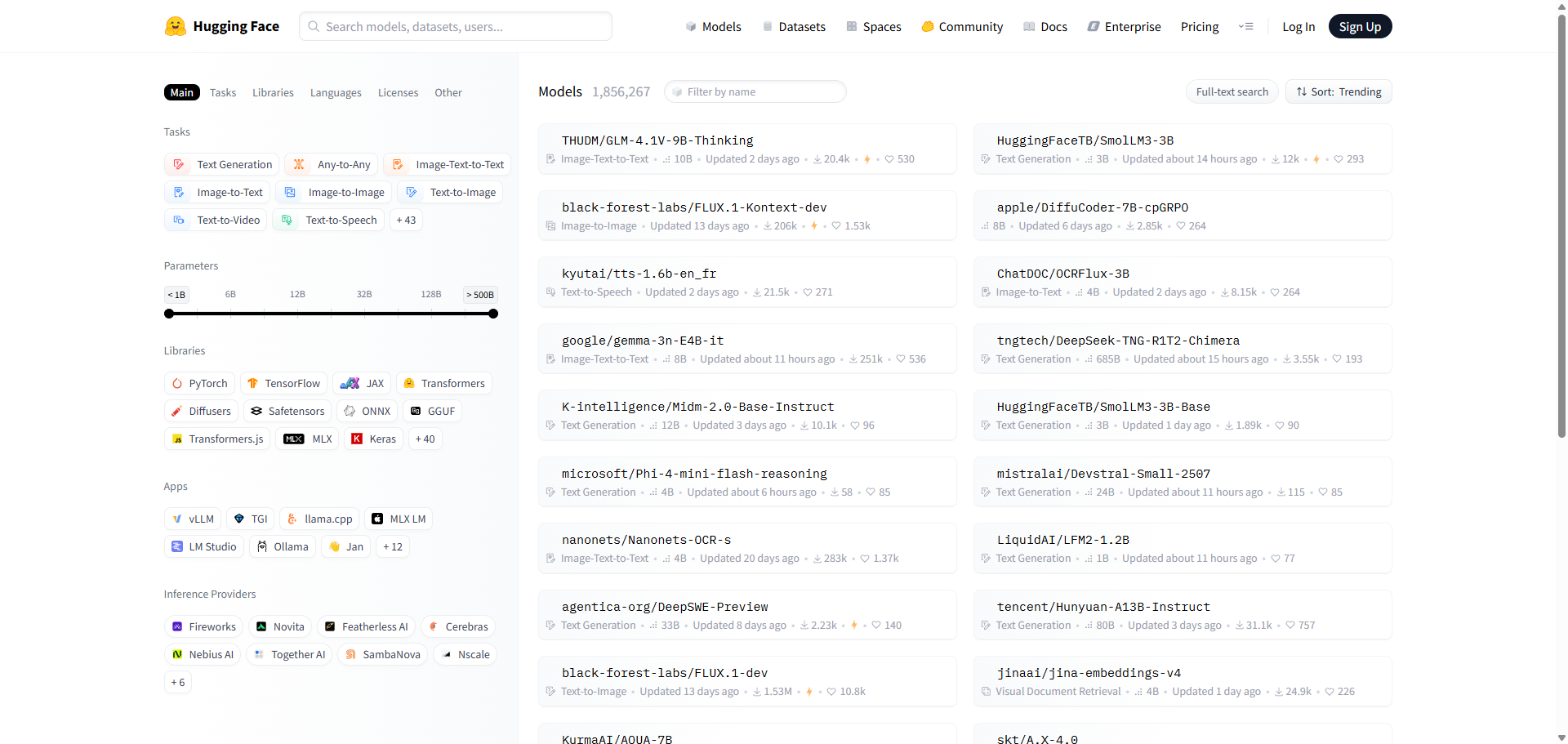
Task: Go to Spaces in top navigation
Action: coord(874,26)
